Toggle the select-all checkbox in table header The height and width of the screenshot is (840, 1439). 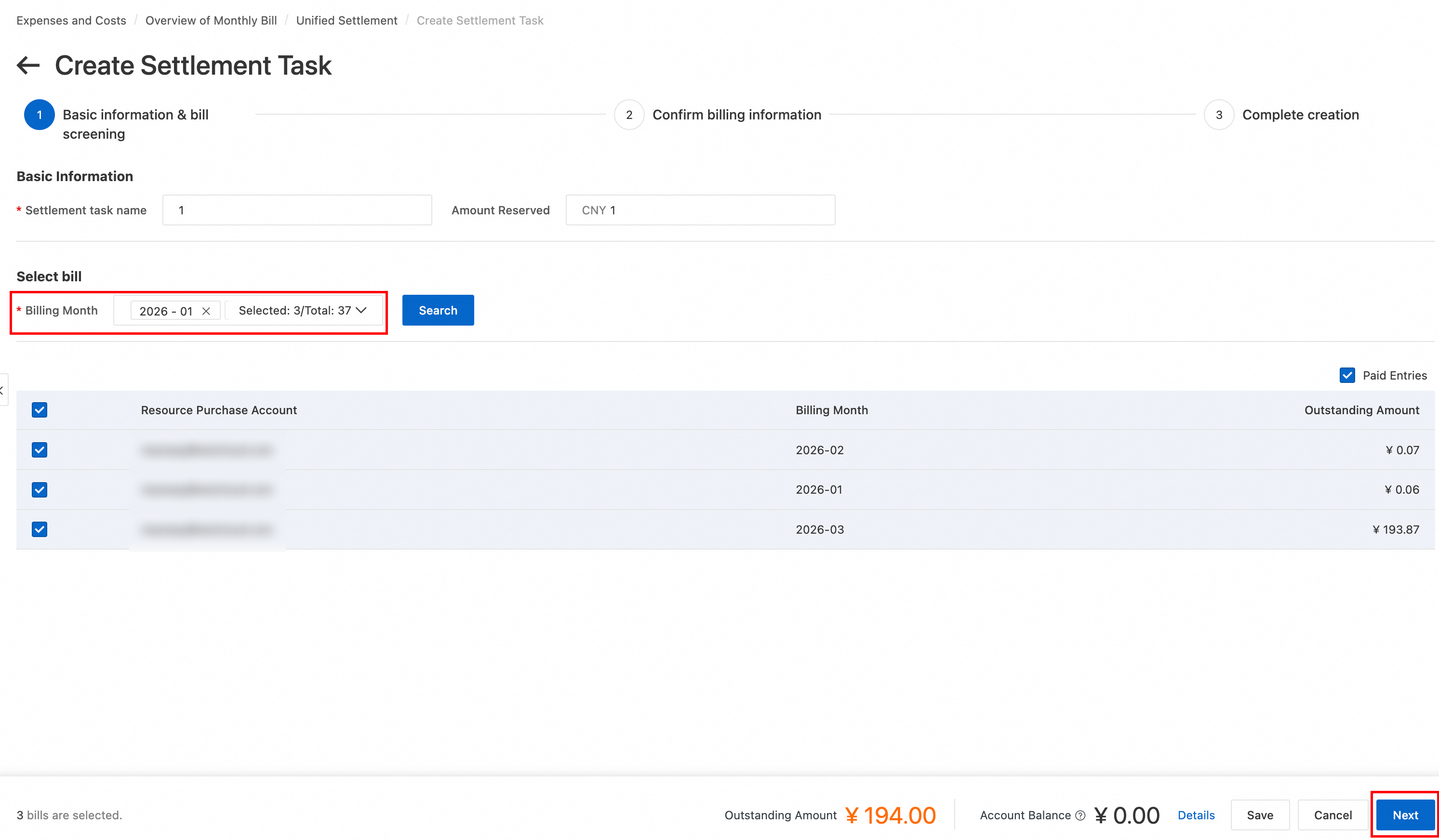tap(40, 410)
